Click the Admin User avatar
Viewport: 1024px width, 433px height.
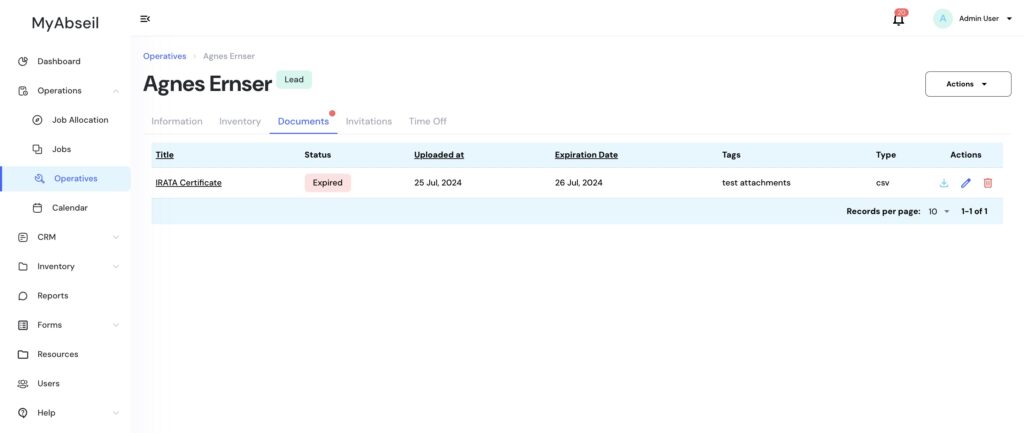coord(942,19)
